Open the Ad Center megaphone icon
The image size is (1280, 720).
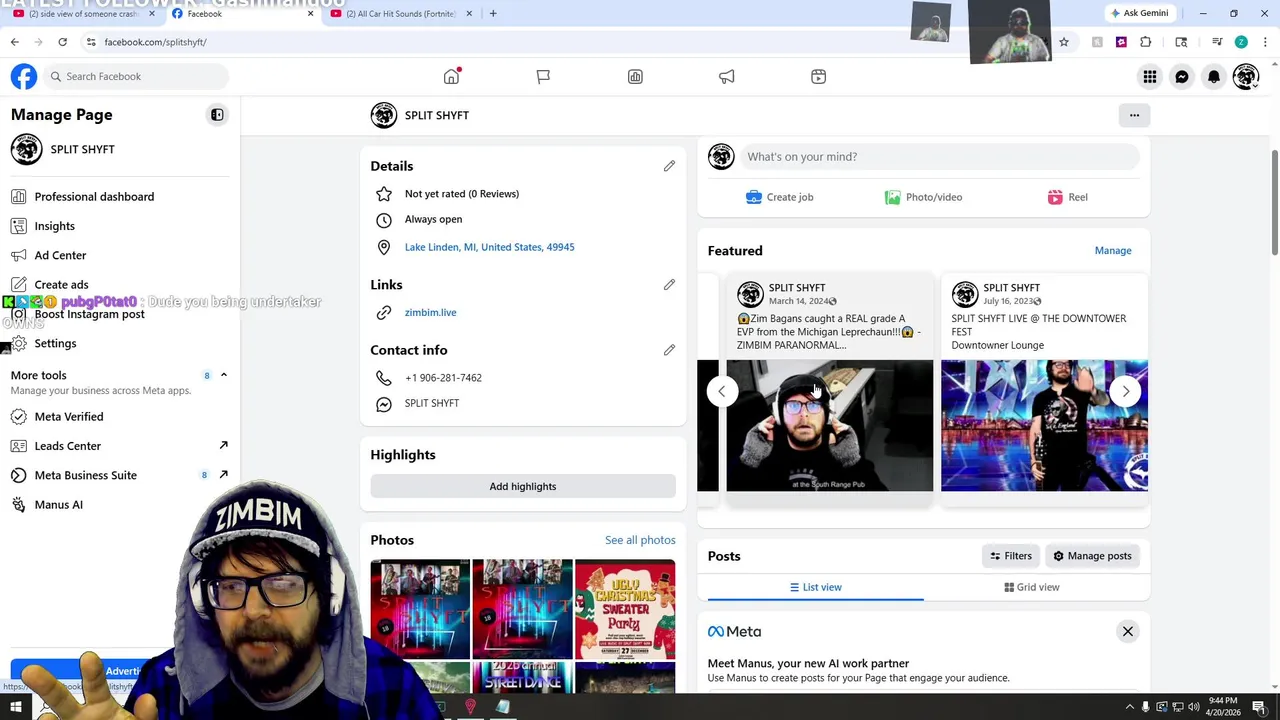[x=727, y=76]
